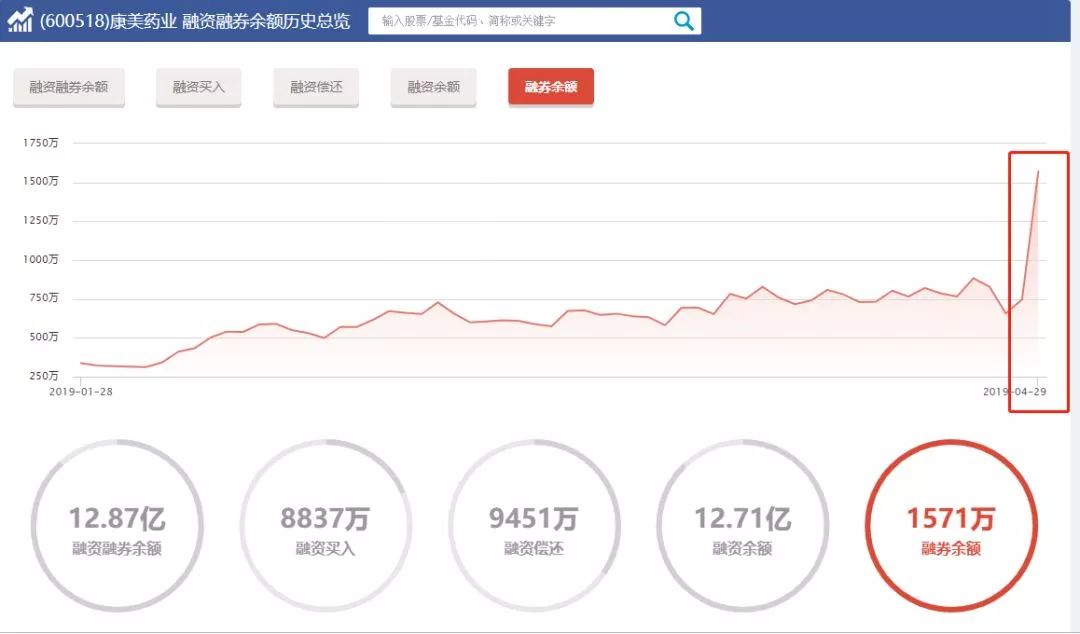
Task: Click the 1500万 y-axis label
Action: [41, 181]
